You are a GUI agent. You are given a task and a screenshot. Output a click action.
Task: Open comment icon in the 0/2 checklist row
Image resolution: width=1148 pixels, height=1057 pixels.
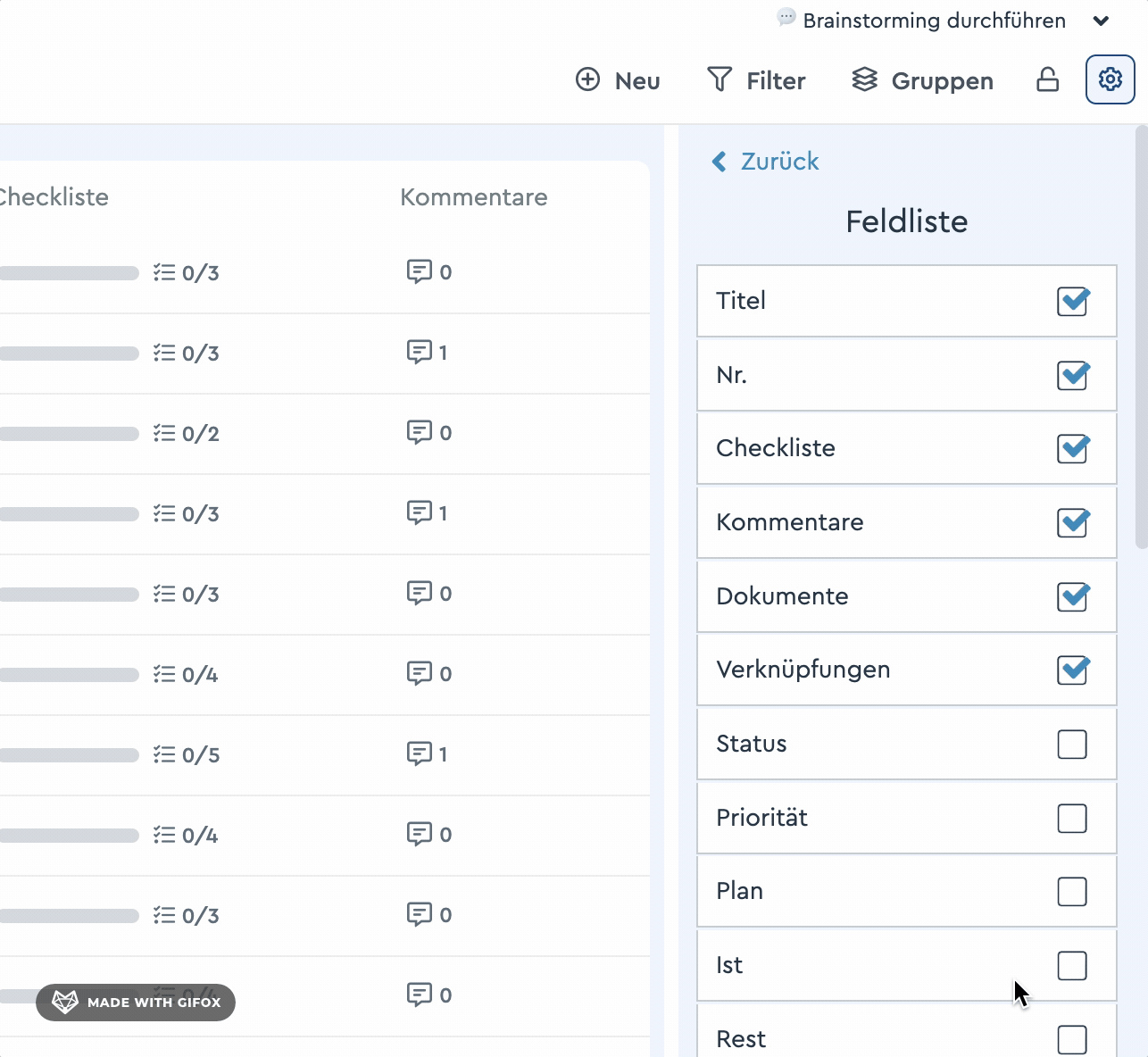pos(419,432)
